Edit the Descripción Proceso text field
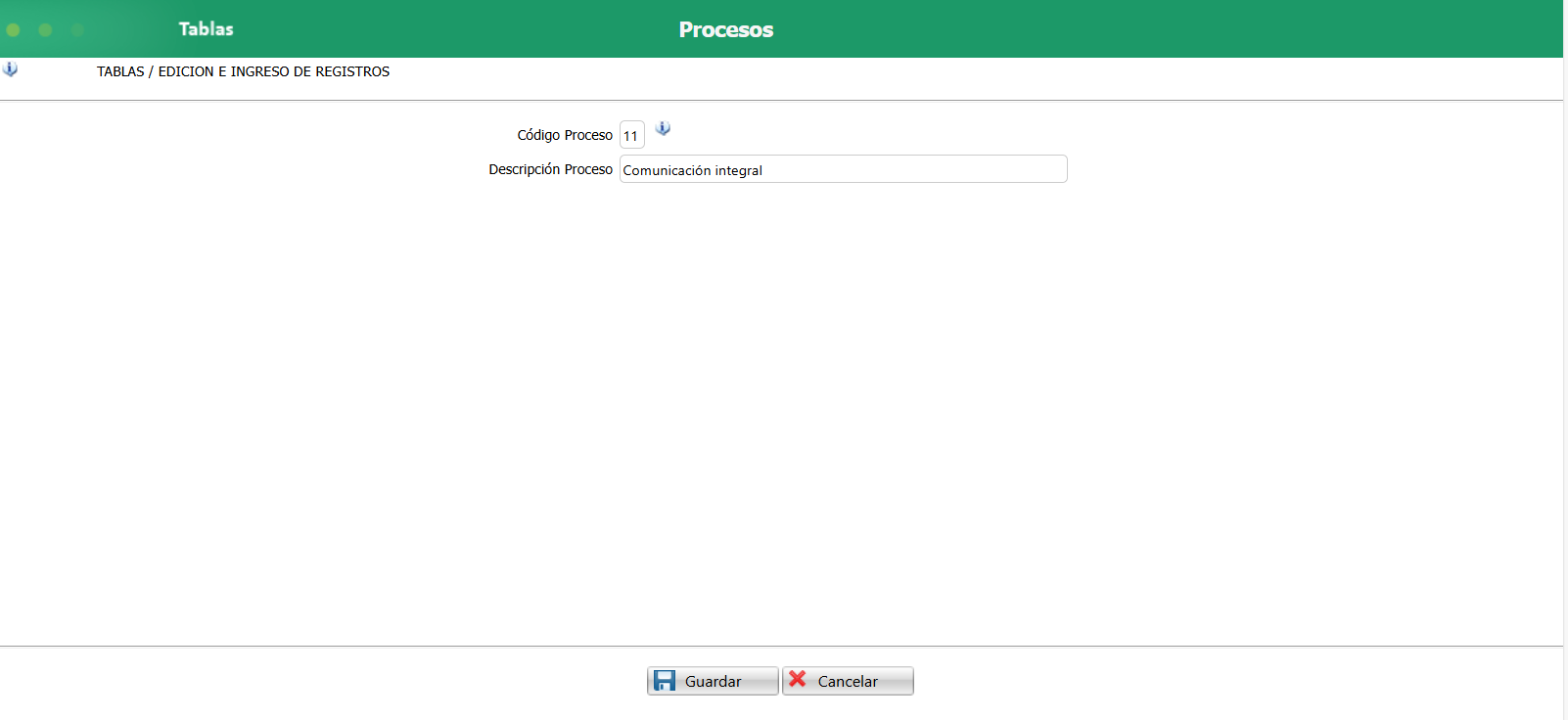 coord(844,169)
